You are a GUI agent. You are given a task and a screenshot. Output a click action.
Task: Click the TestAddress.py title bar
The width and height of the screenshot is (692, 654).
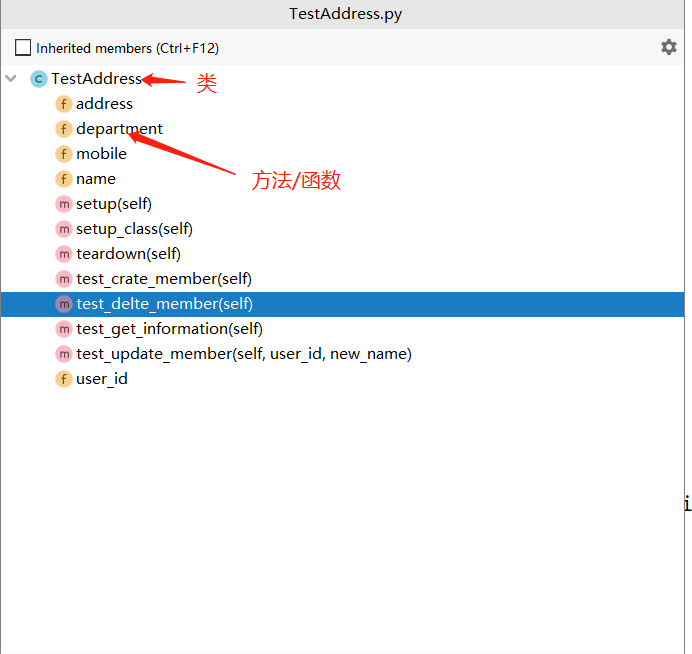(x=345, y=14)
